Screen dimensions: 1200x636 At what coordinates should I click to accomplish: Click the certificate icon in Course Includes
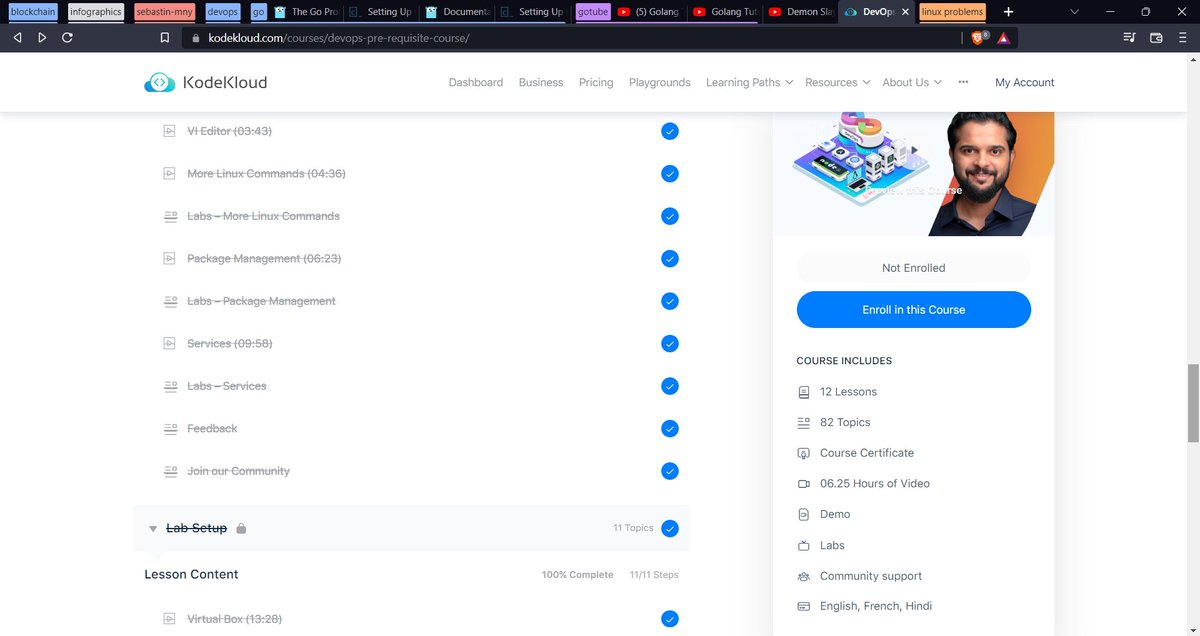point(803,453)
